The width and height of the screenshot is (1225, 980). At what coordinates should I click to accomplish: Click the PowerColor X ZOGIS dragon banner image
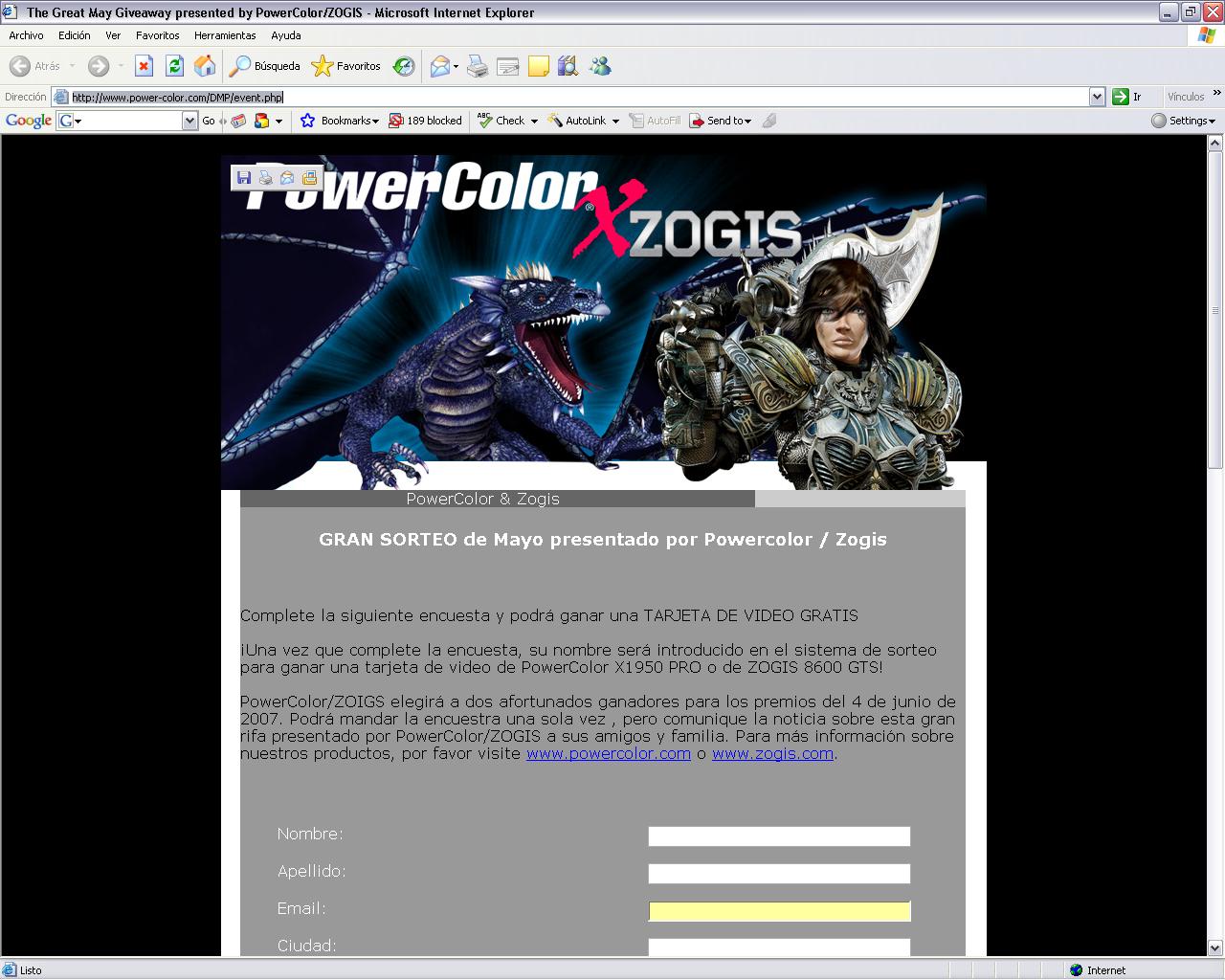click(x=603, y=323)
